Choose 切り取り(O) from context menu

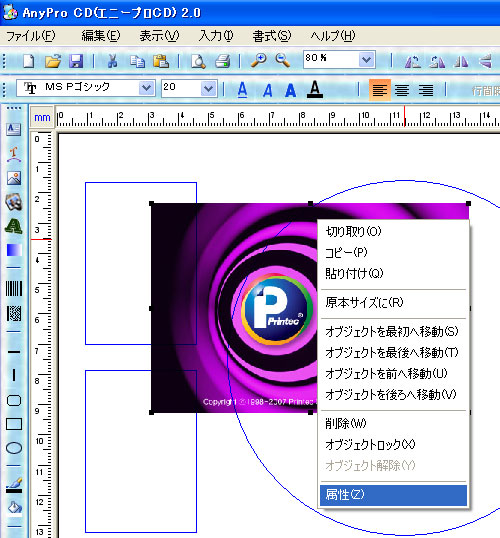tap(393, 232)
